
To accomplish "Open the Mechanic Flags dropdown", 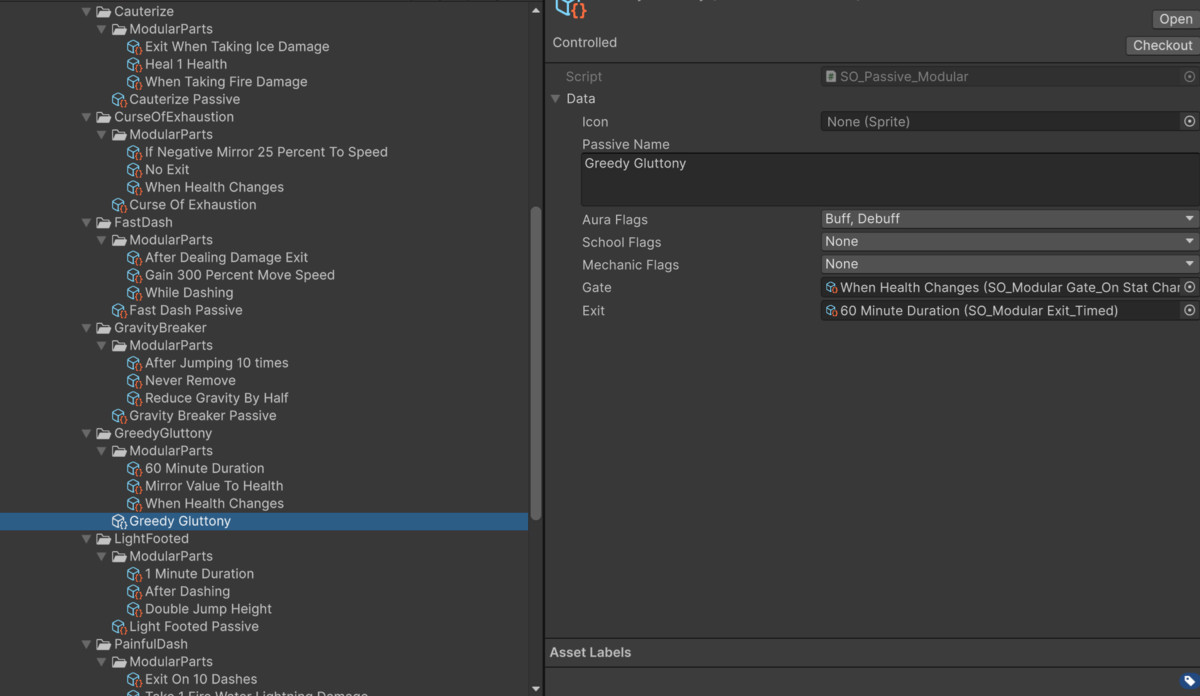I will point(1009,264).
